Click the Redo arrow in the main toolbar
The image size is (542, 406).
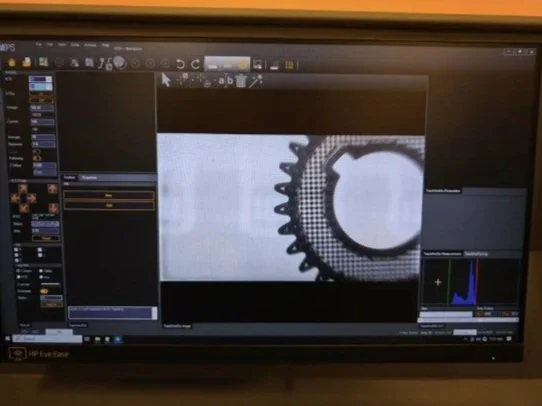(195, 64)
